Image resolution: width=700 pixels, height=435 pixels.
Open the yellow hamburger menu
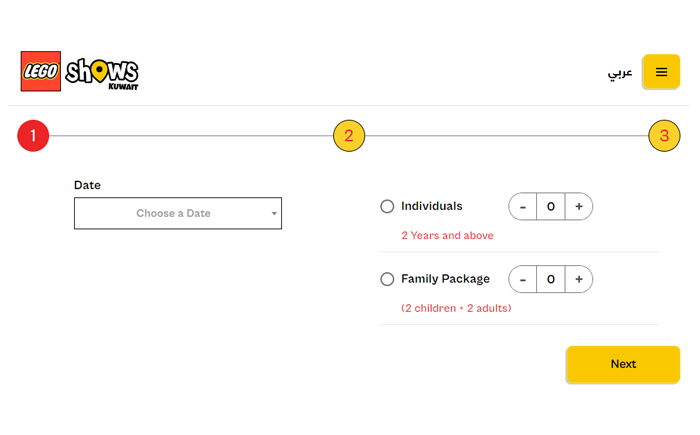click(x=661, y=72)
